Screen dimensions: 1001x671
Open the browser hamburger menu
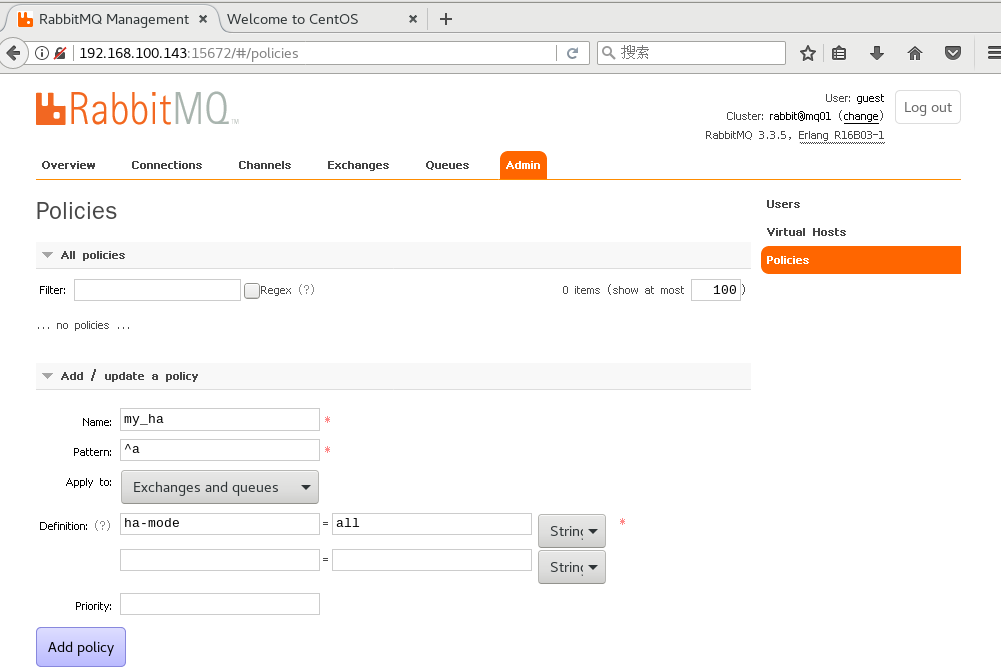(994, 53)
